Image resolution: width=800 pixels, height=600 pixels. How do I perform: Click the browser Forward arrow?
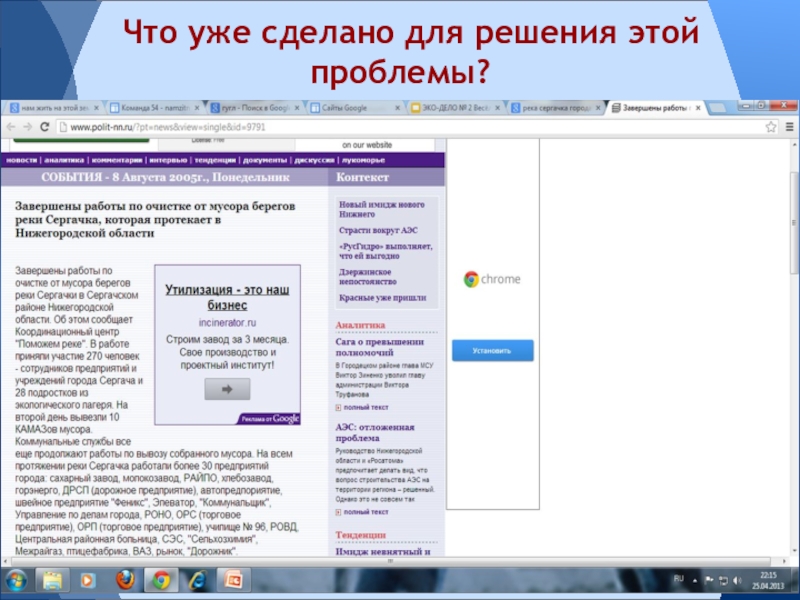[27, 127]
